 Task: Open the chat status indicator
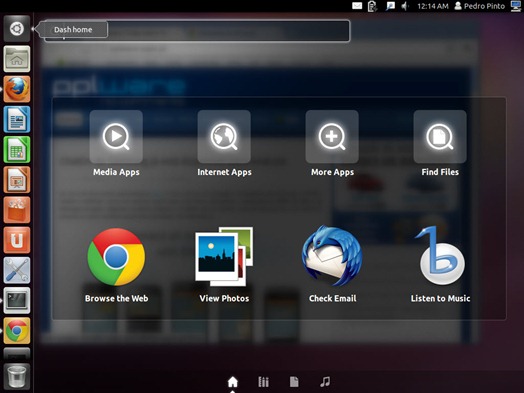pos(390,6)
